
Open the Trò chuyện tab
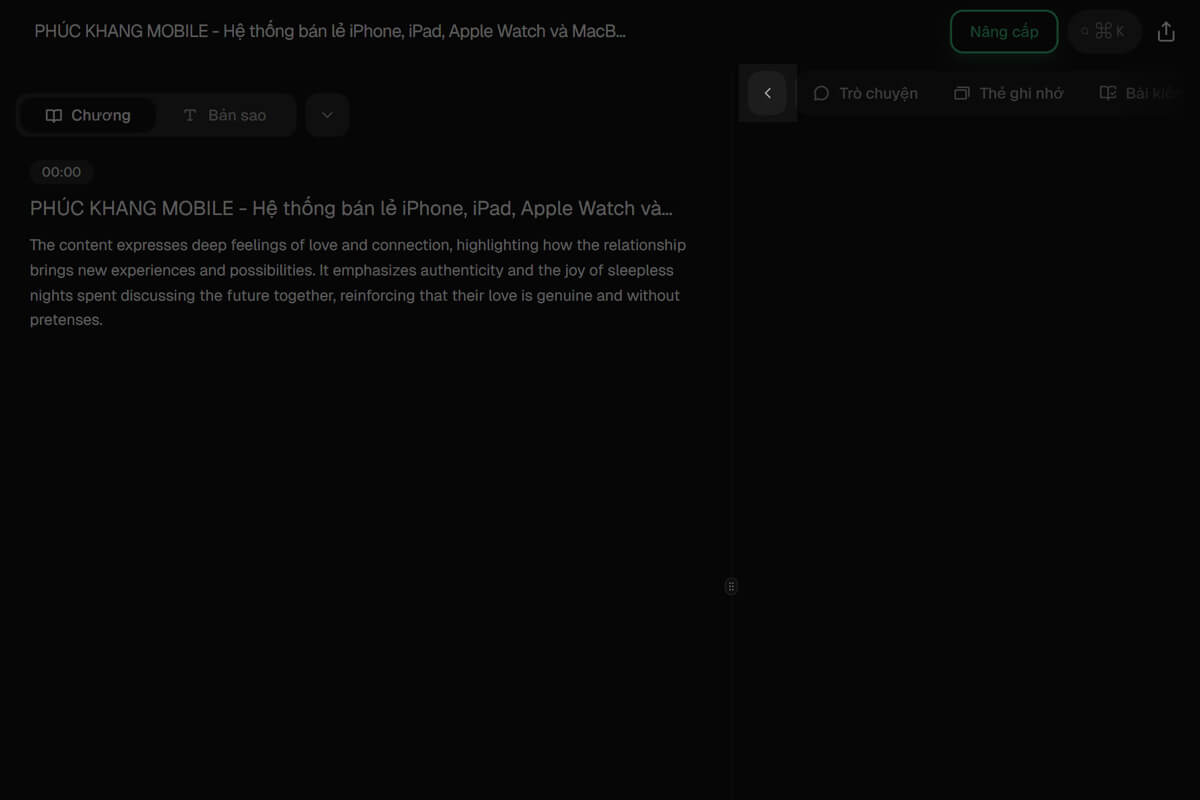coord(866,93)
